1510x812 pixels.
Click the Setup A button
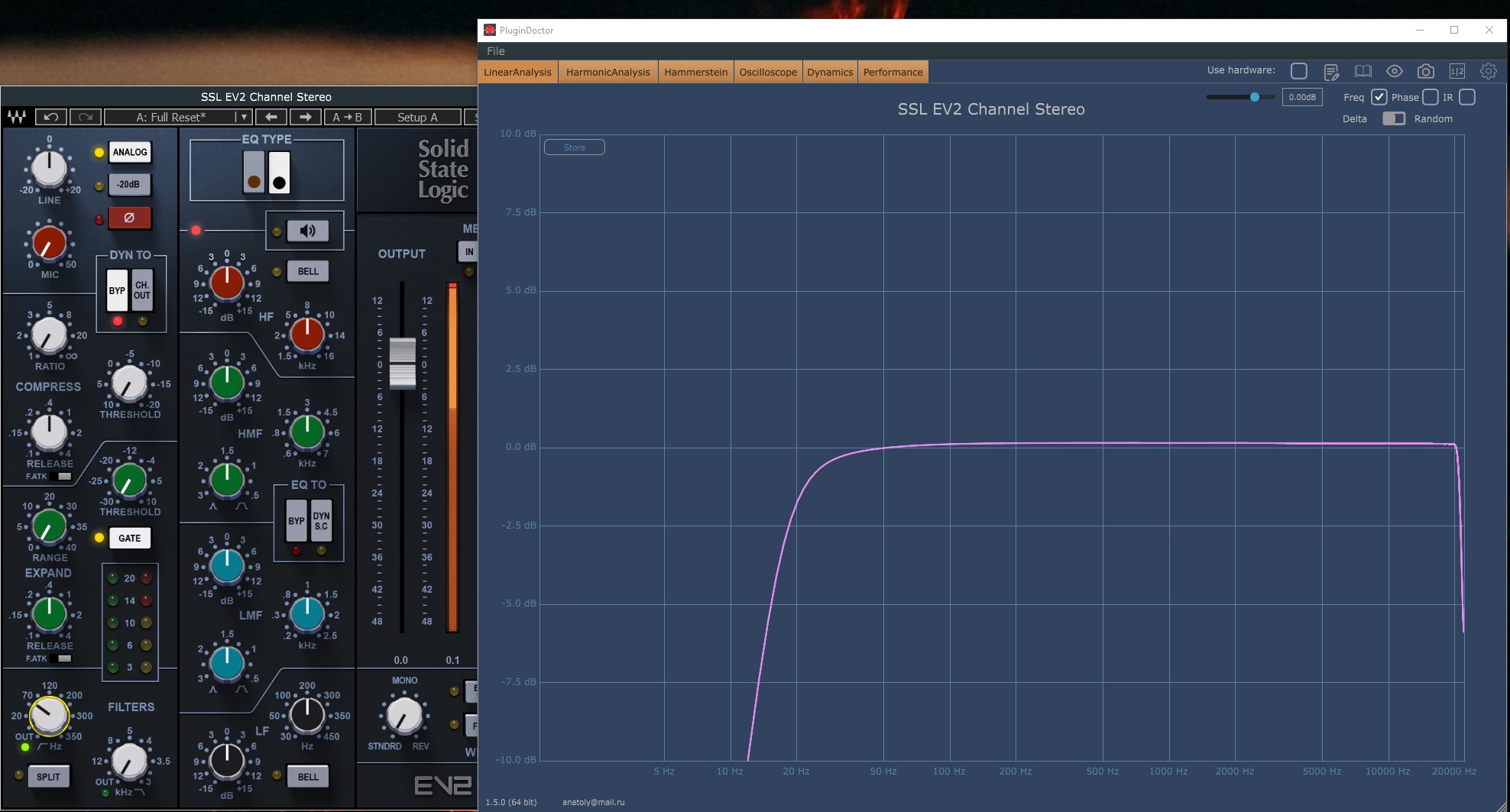click(x=417, y=117)
